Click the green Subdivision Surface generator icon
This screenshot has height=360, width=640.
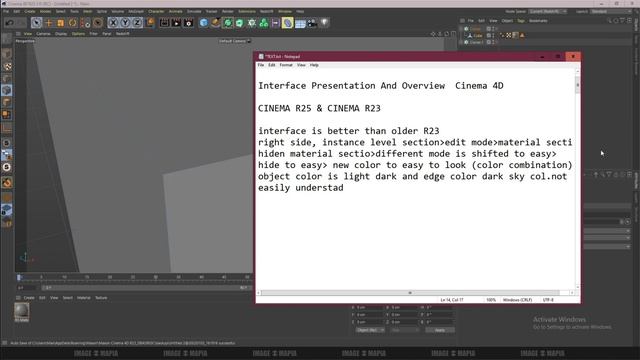(x=228, y=23)
